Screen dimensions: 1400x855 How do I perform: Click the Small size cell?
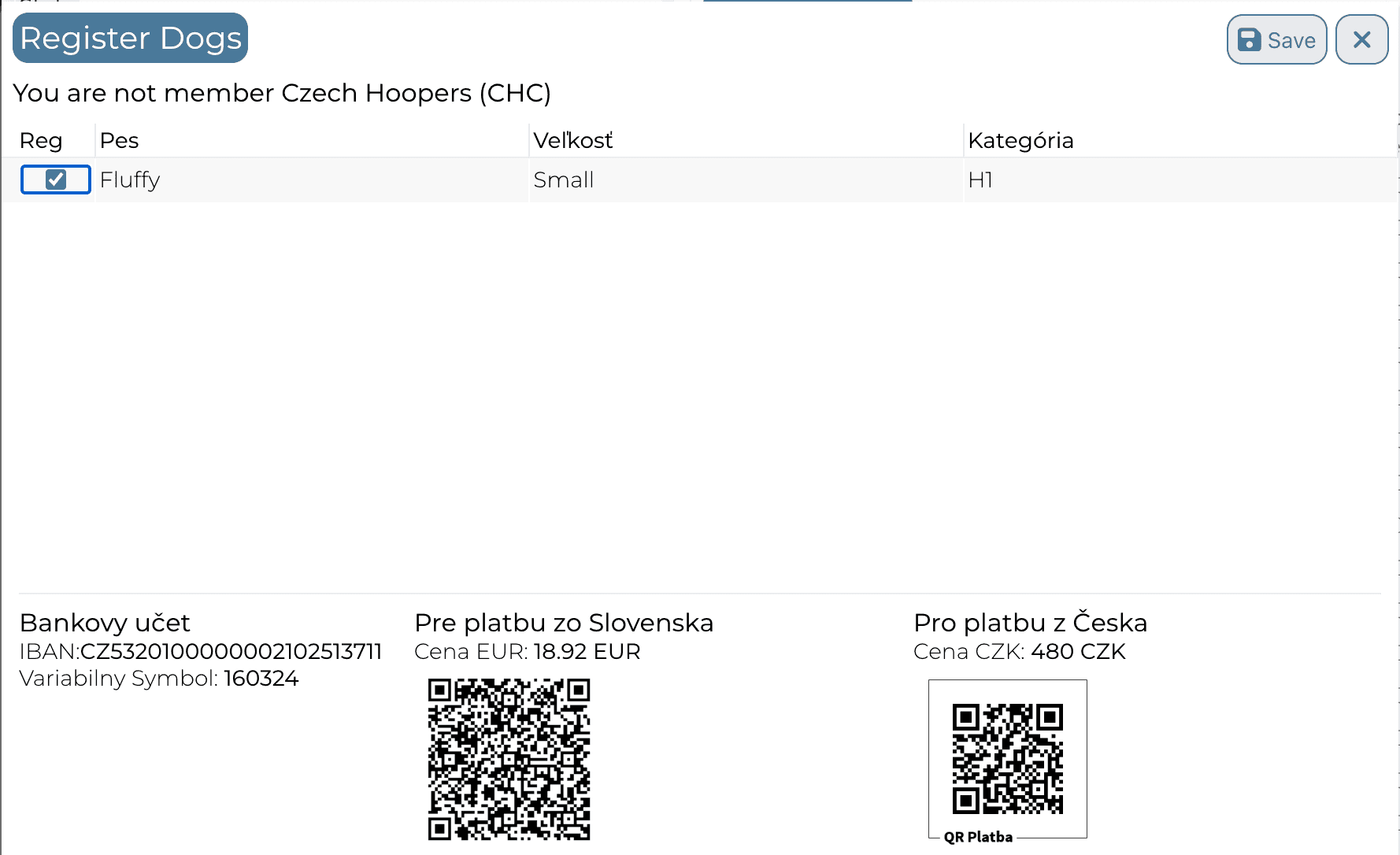click(746, 180)
